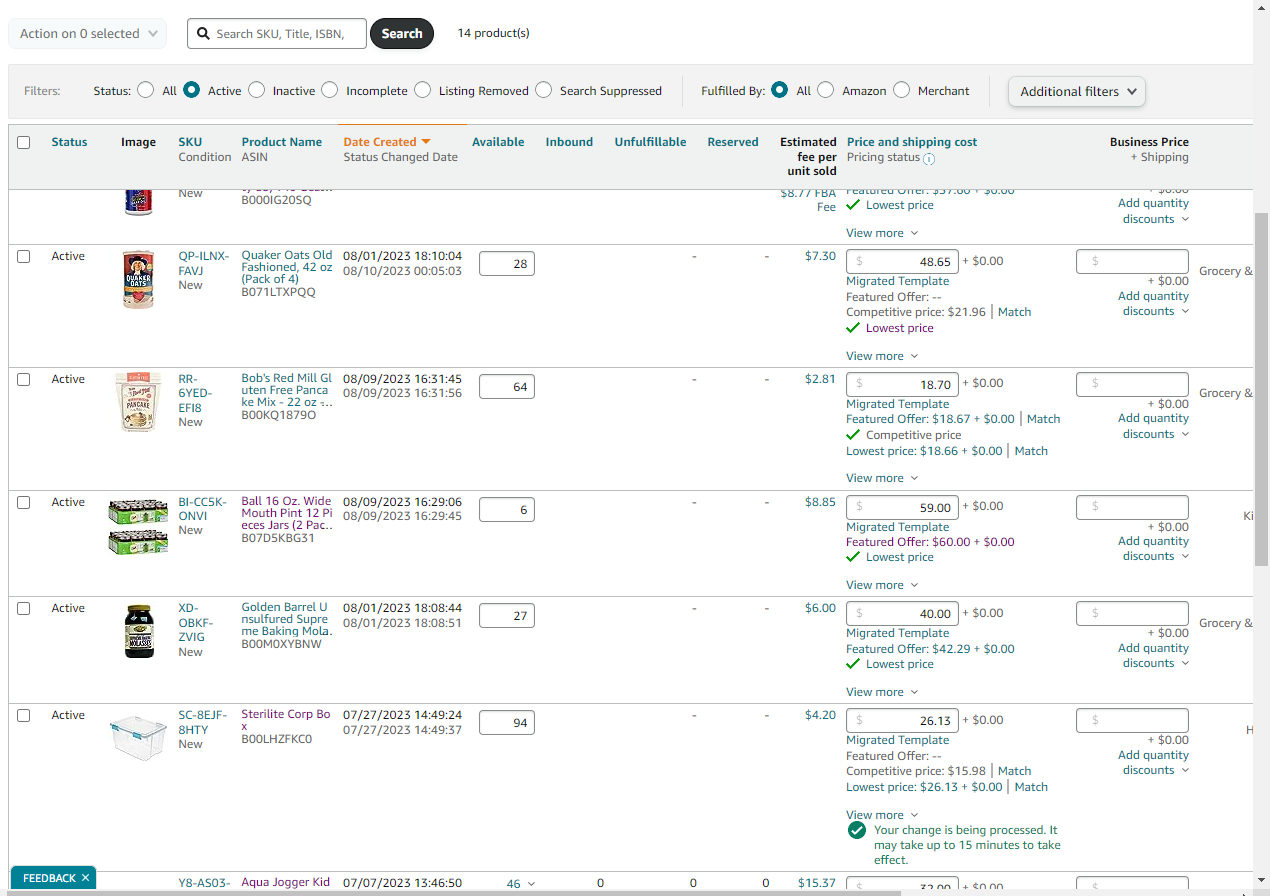Viewport: 1270px width, 896px height.
Task: Click the vertical page scrollbar
Action: point(1262,390)
